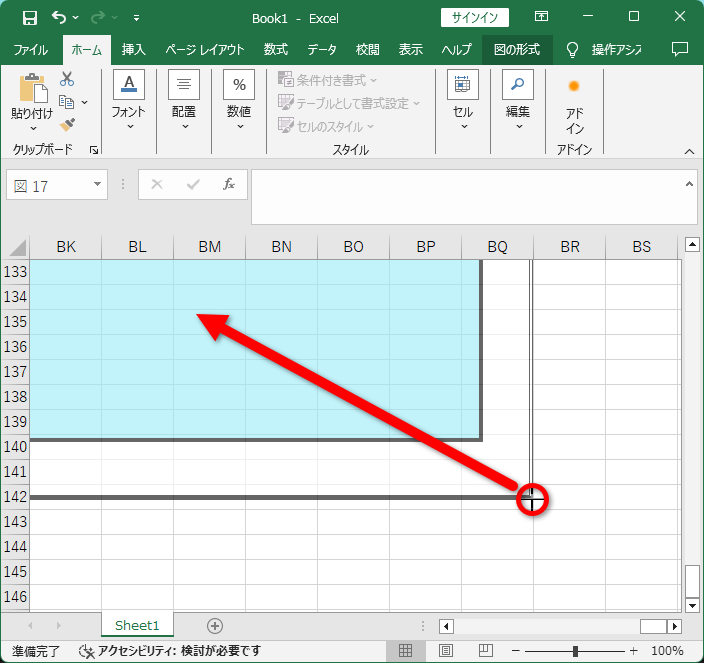
Task: Click the サインイン button
Action: tap(475, 18)
